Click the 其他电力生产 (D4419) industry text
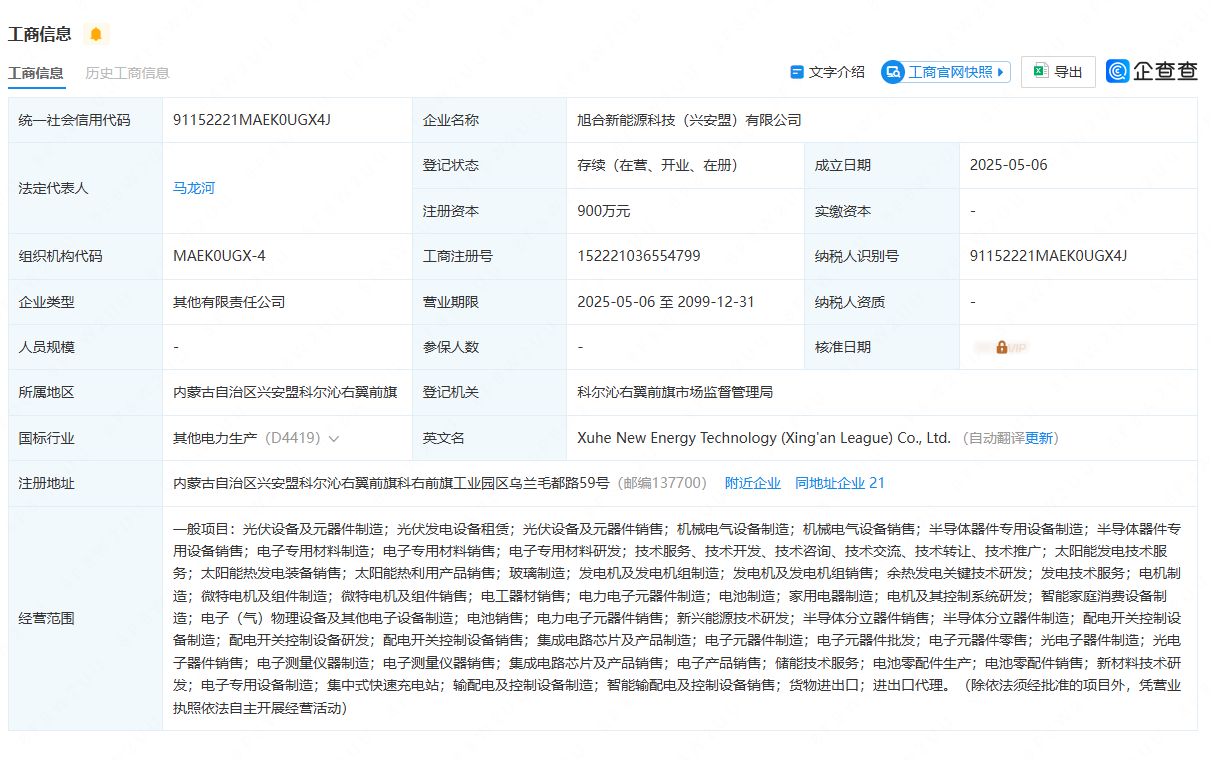 246,438
